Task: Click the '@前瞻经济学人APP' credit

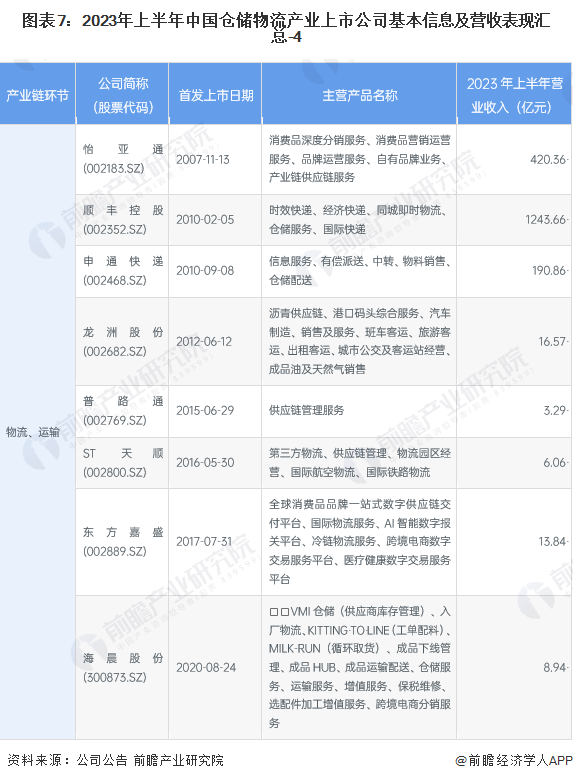Action: (514, 761)
